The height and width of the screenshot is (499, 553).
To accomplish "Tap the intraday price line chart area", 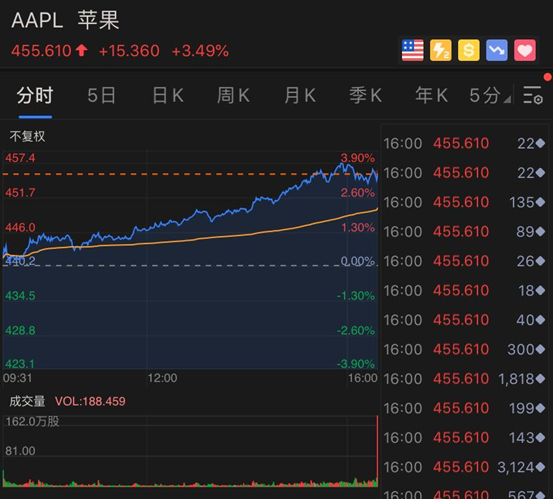I will [x=190, y=260].
